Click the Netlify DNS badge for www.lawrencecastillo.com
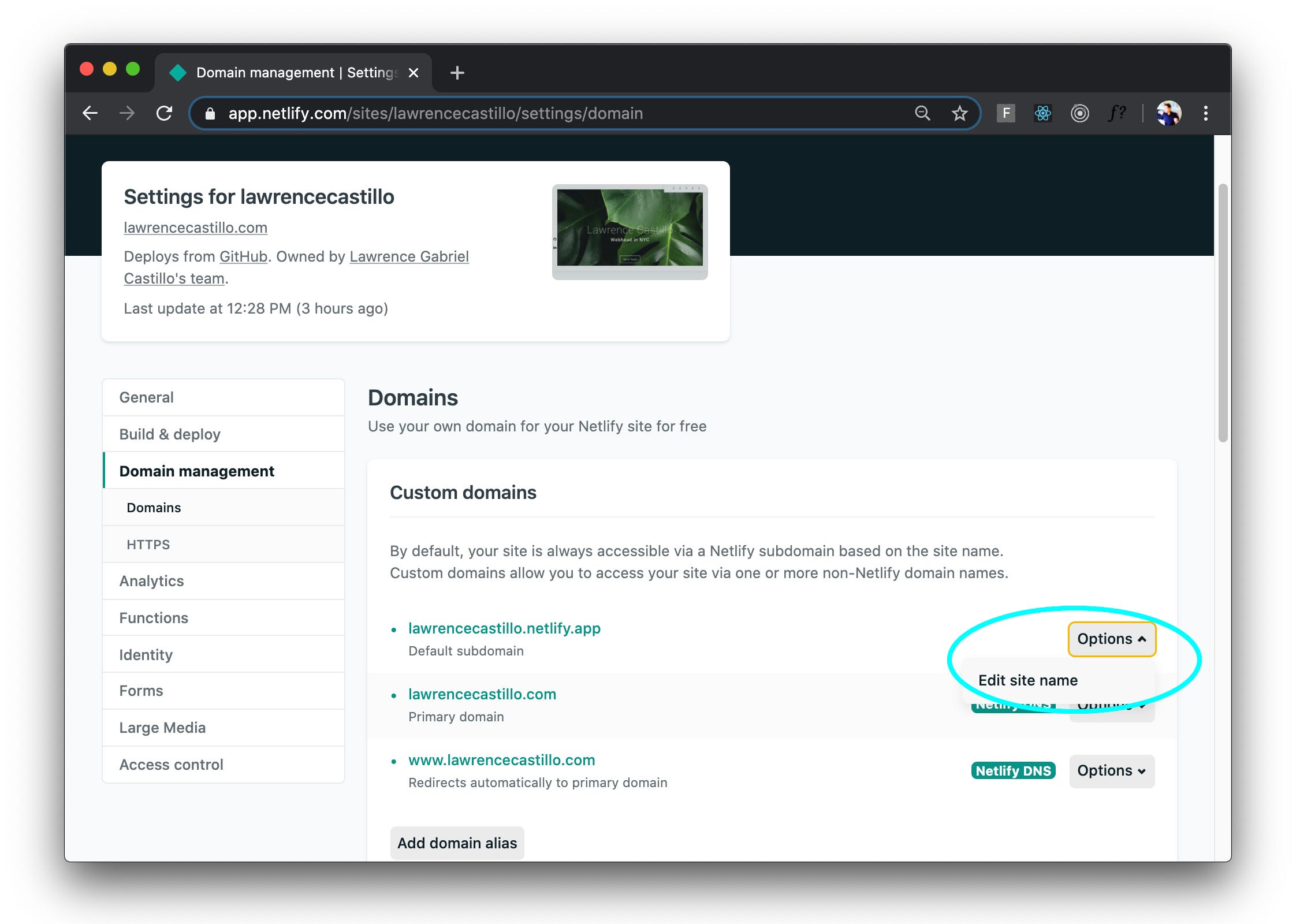Screen dimensions: 1311x924 point(1012,770)
